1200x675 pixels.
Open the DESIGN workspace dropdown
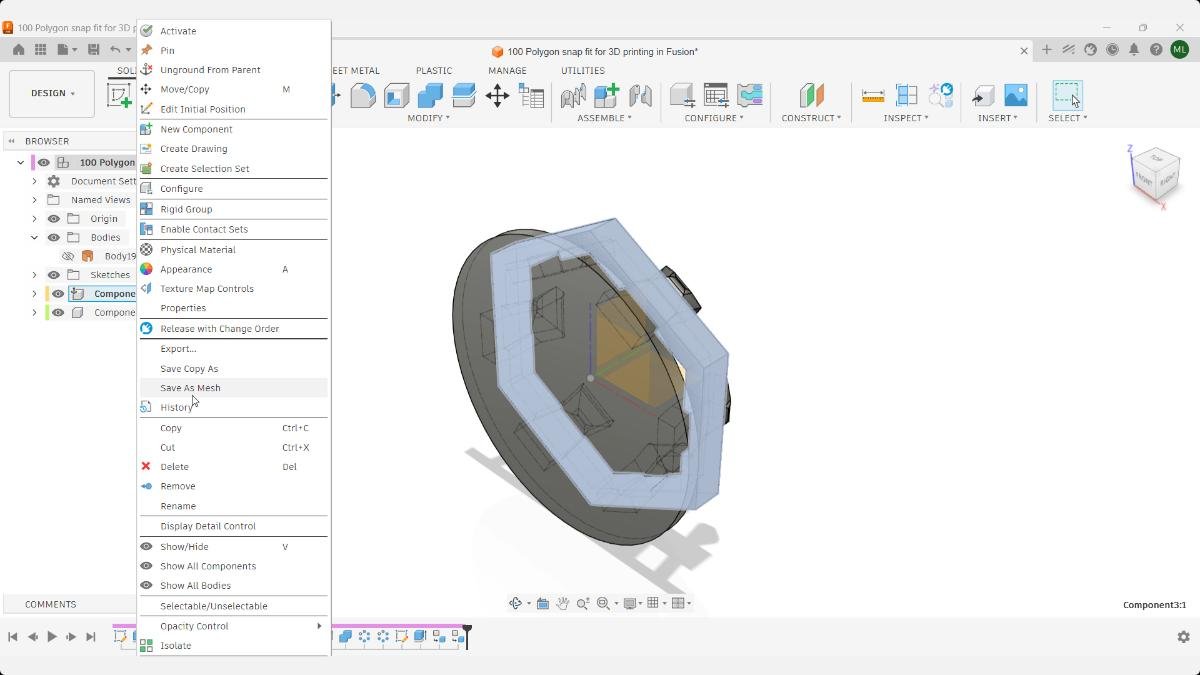(x=52, y=93)
